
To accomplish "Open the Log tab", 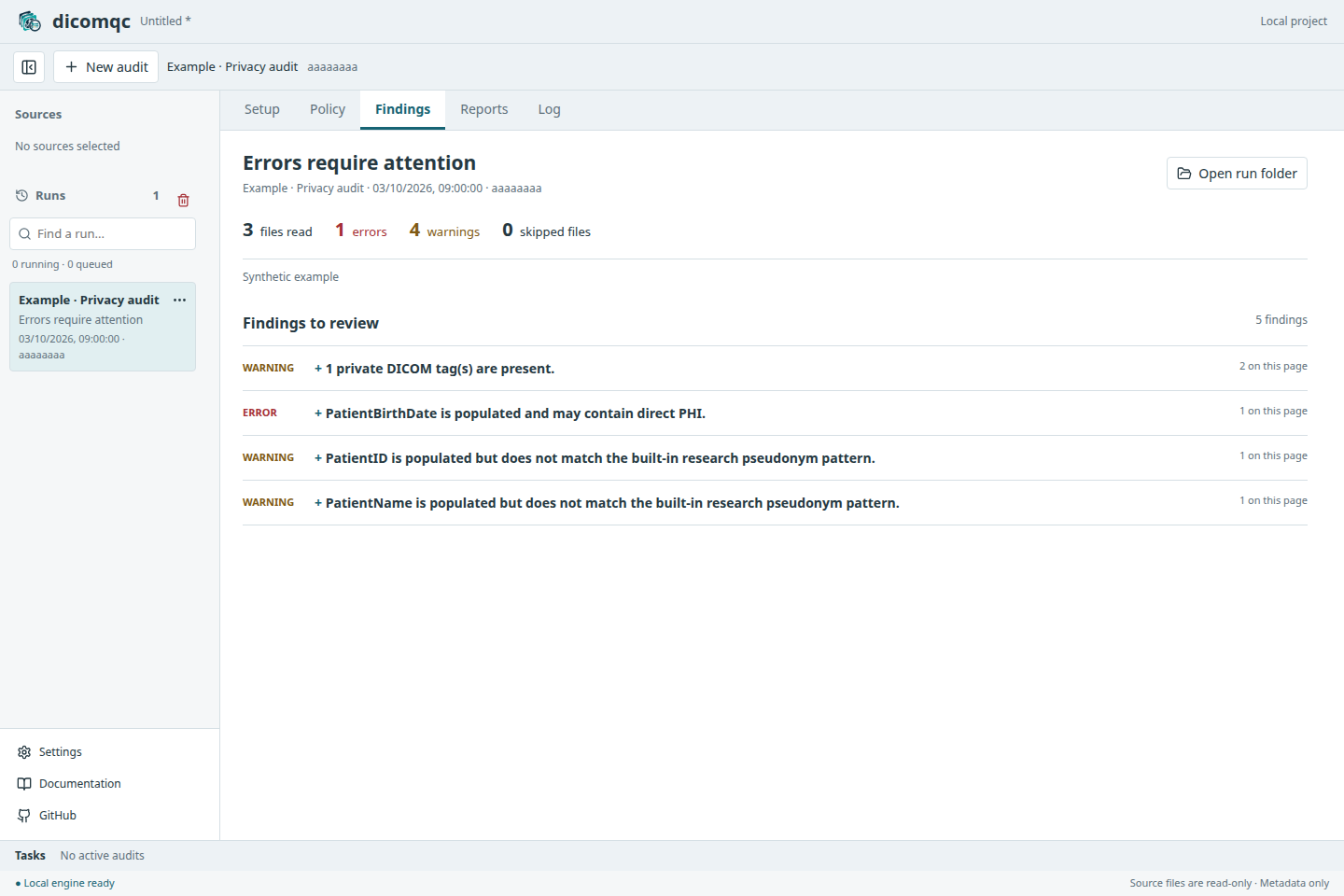I will click(x=550, y=109).
